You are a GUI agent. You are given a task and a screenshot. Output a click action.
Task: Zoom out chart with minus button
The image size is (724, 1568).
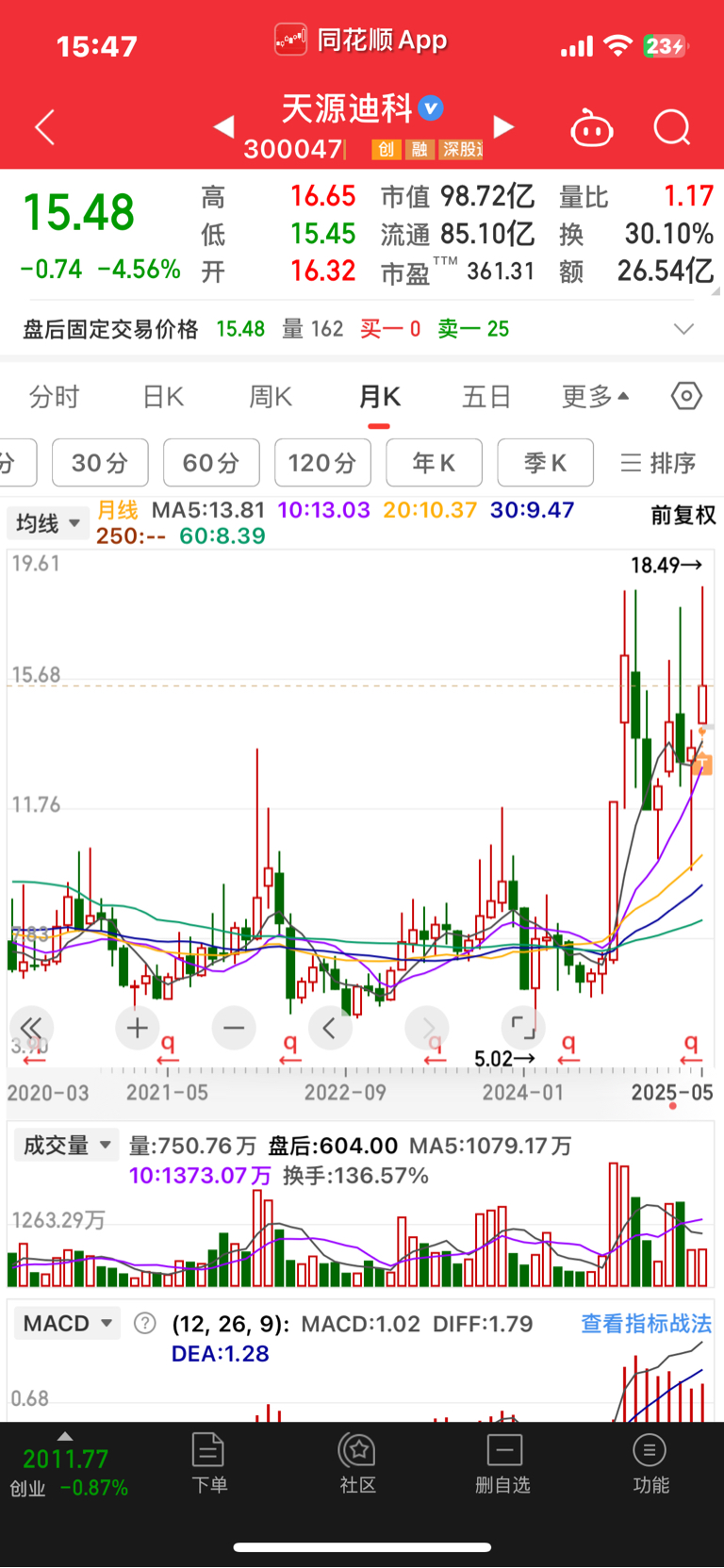click(234, 1028)
